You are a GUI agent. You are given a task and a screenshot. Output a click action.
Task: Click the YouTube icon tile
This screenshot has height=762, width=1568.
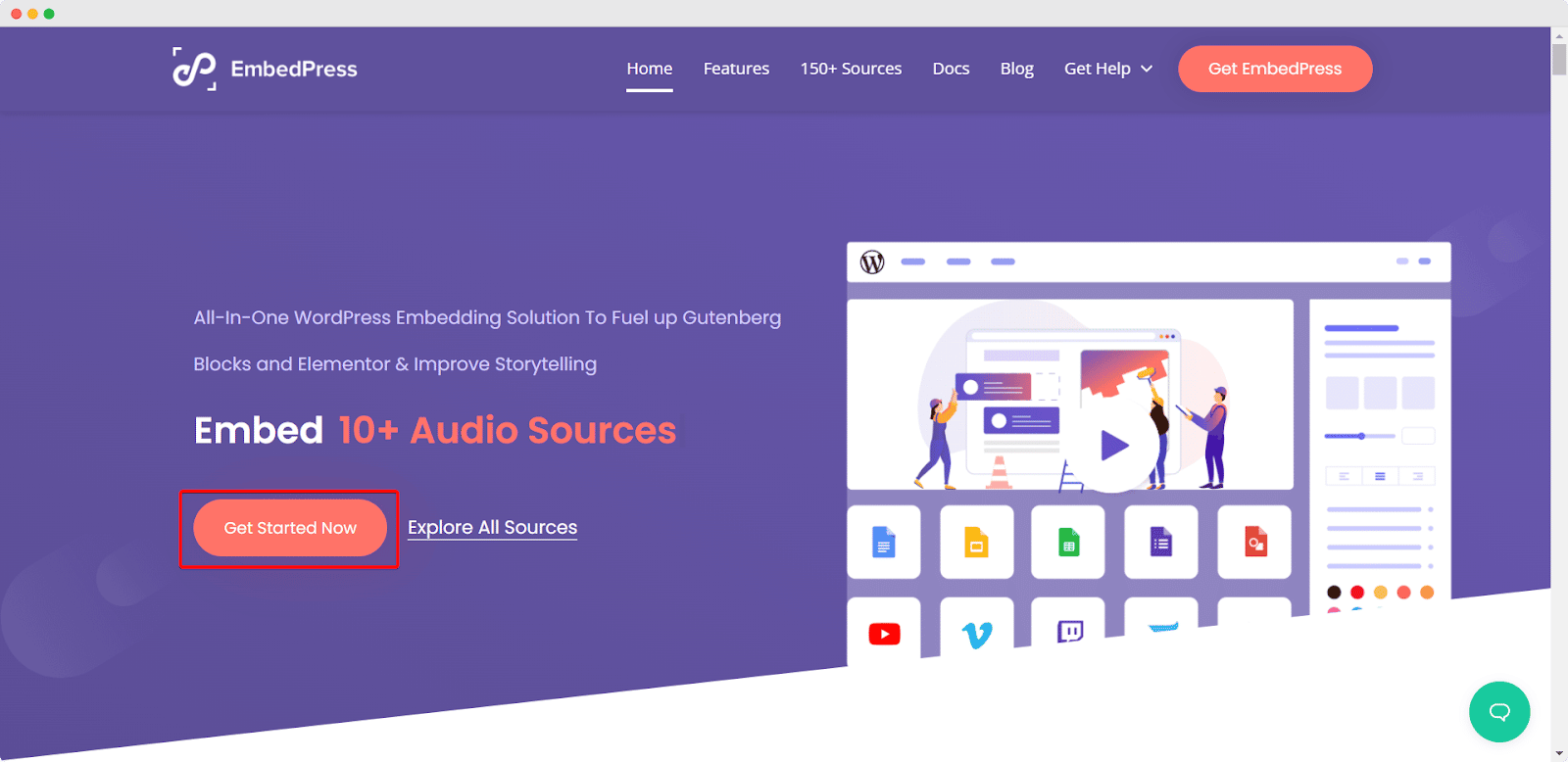pyautogui.click(x=884, y=632)
